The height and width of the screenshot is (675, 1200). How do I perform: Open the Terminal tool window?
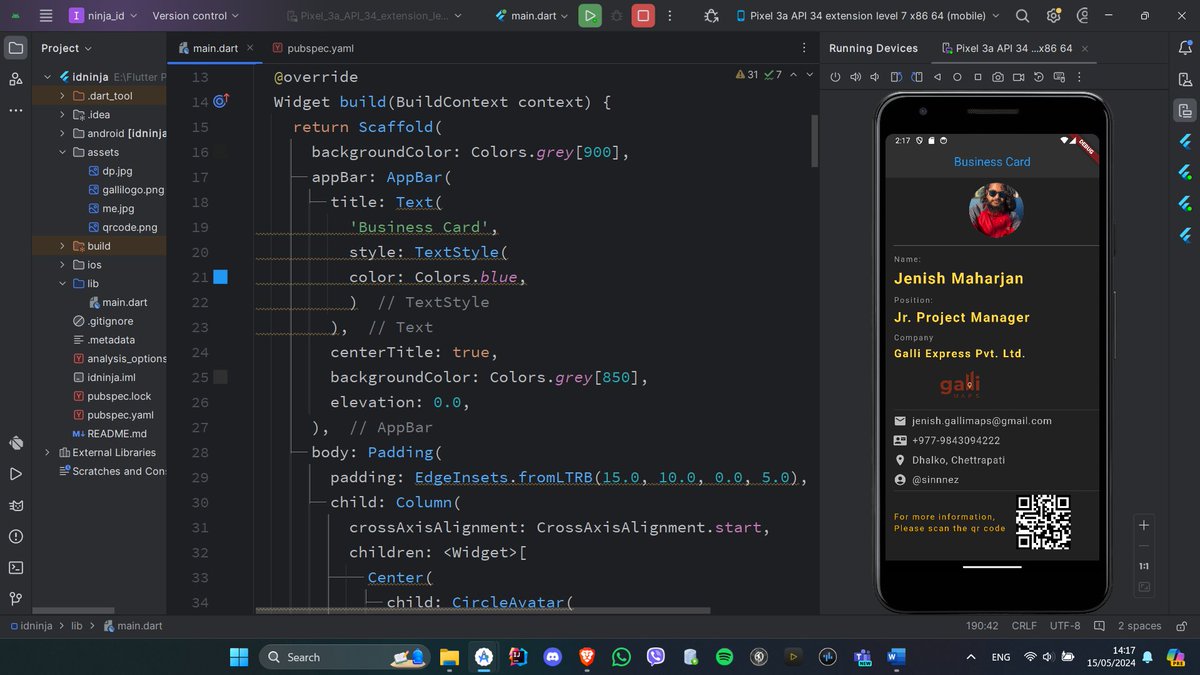[15, 567]
